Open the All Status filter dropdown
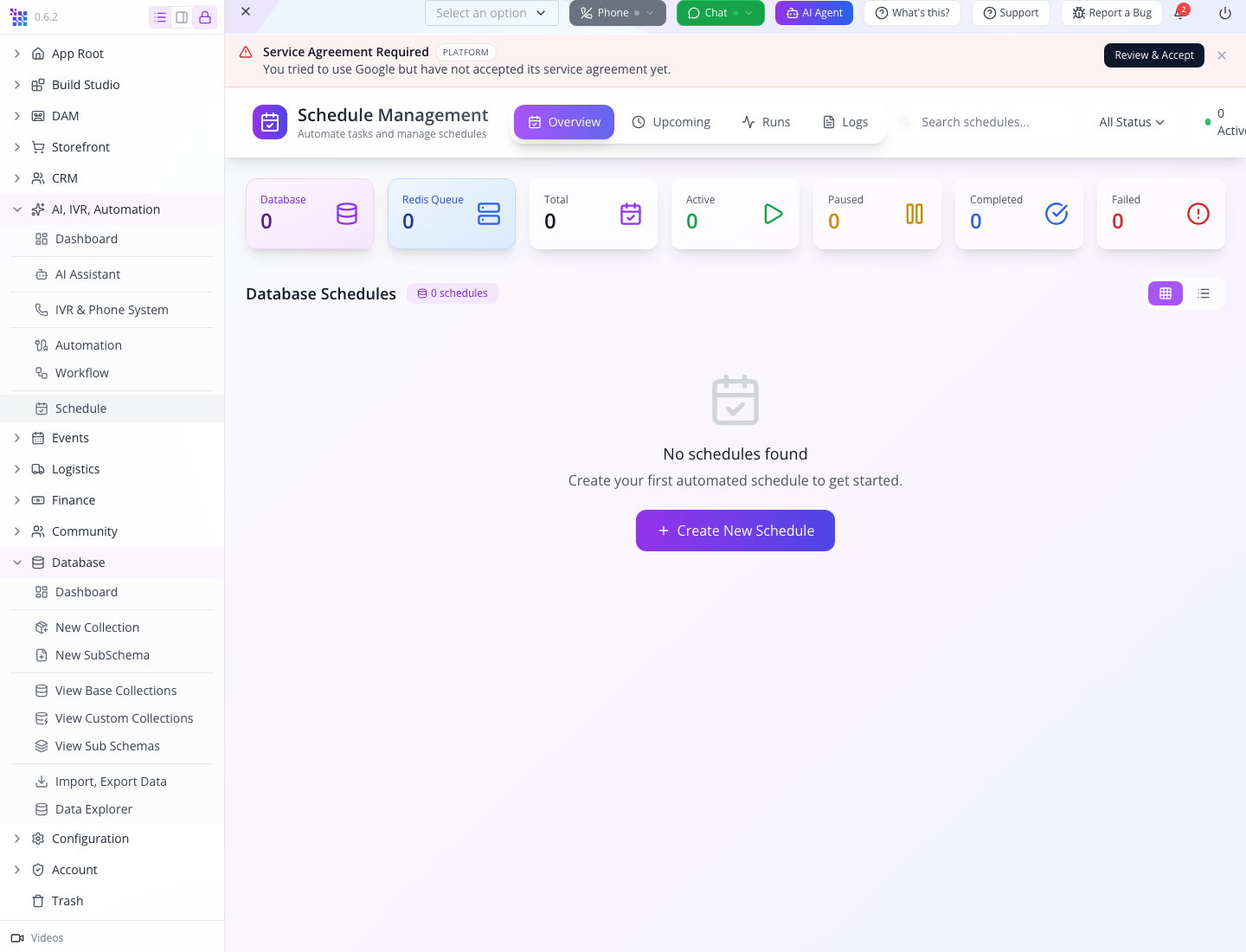1246x952 pixels. point(1132,122)
